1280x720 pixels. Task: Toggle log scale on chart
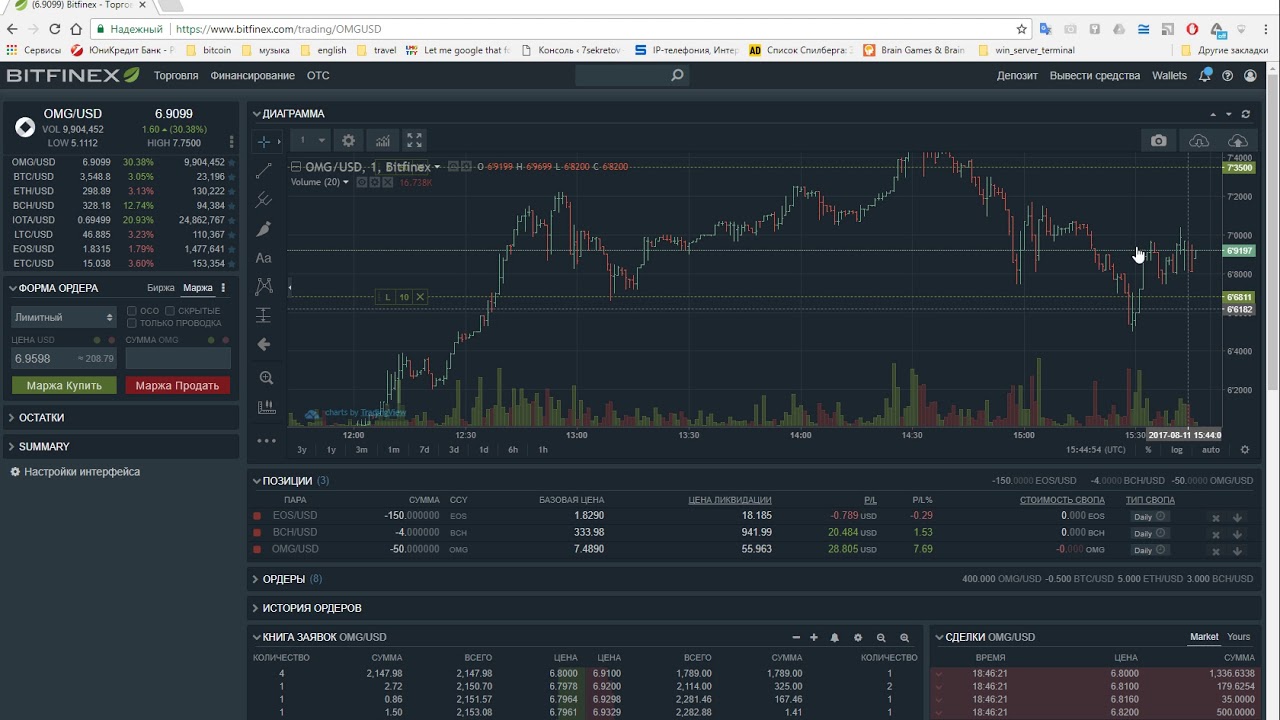coord(1177,450)
